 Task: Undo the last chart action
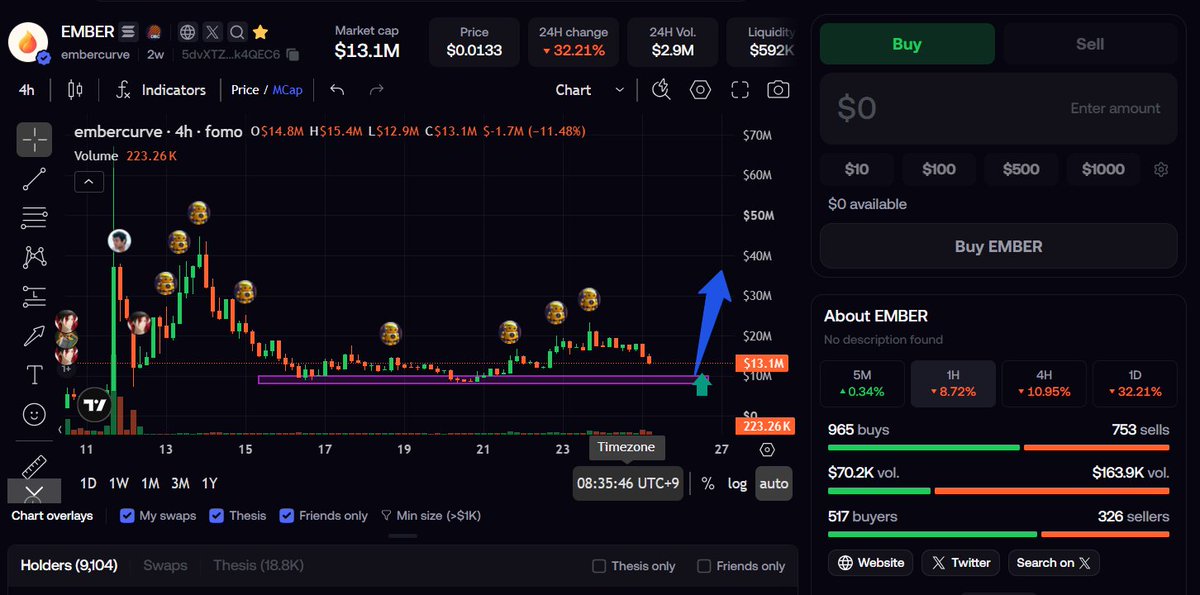coord(337,90)
